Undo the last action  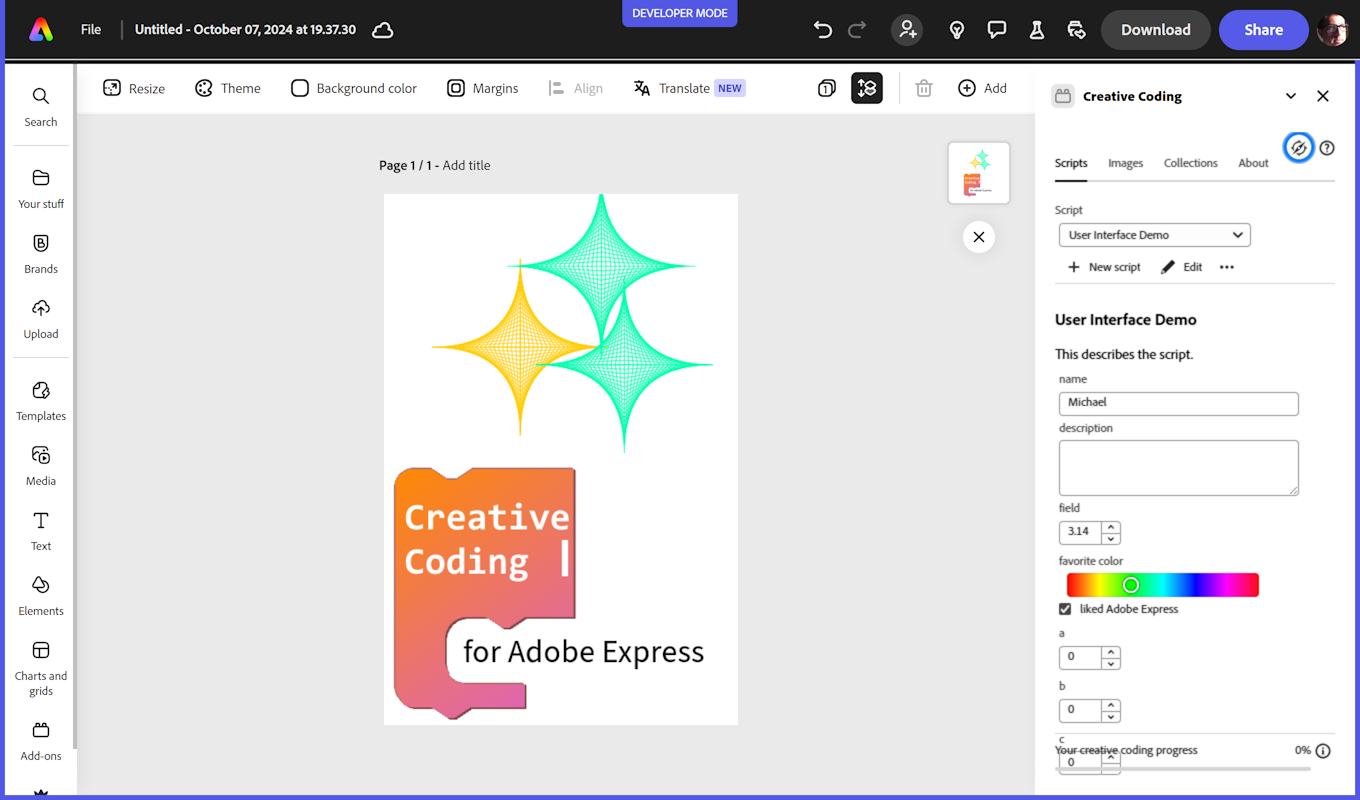[x=822, y=30]
